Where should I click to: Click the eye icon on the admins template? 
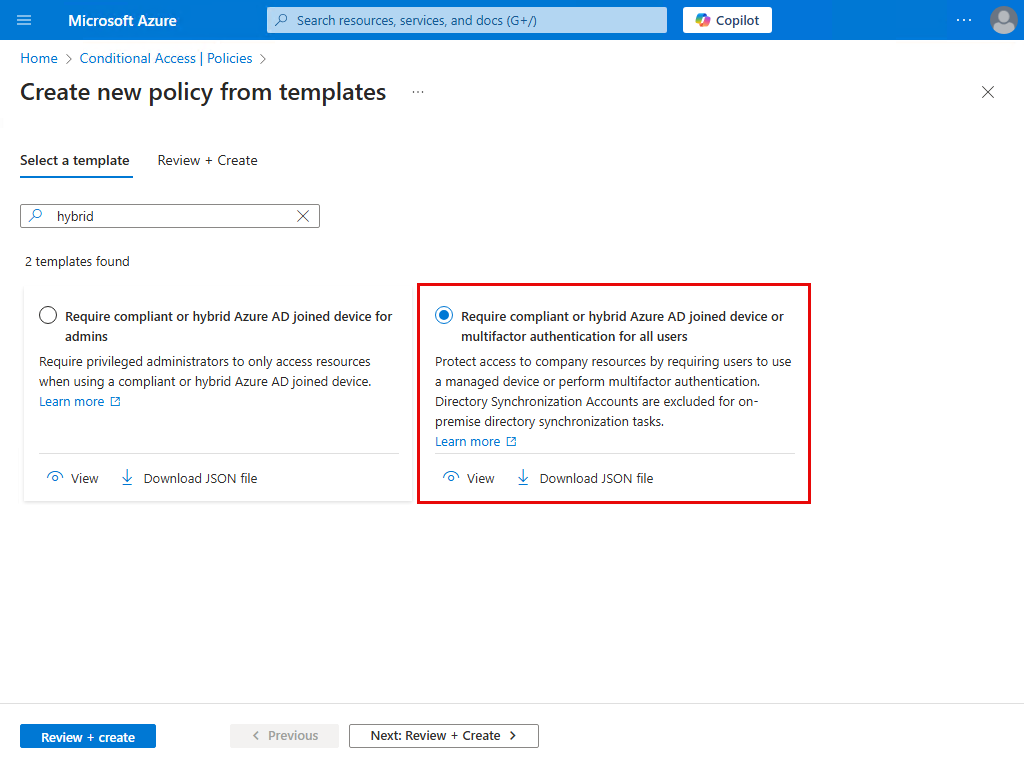[x=55, y=478]
